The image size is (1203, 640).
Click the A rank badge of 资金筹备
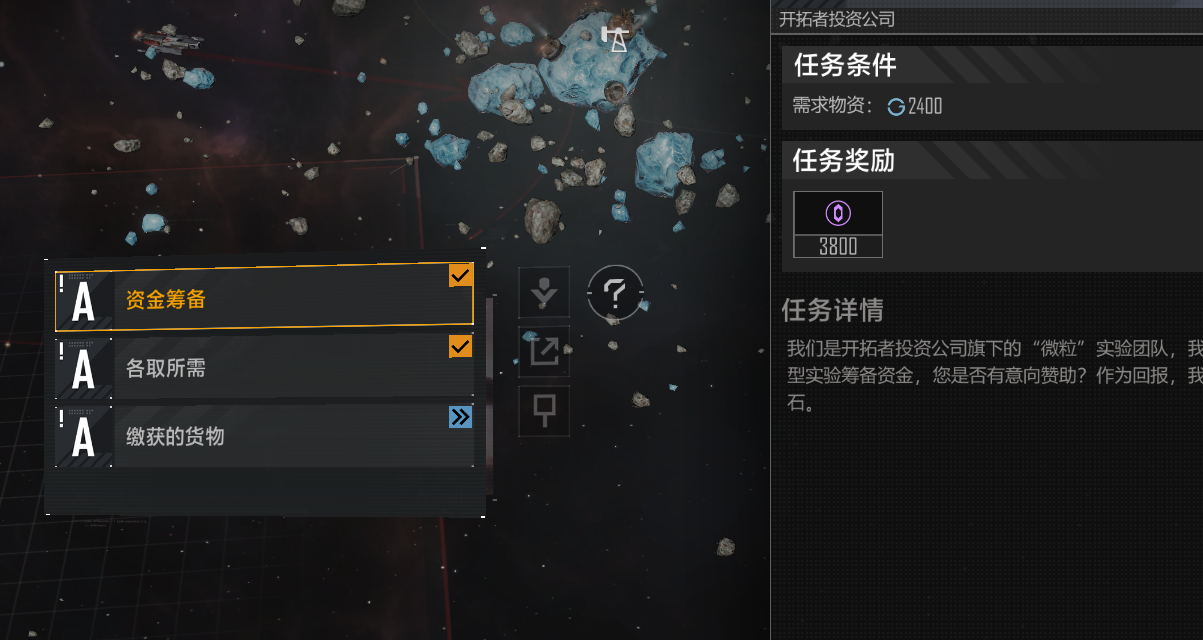[84, 299]
